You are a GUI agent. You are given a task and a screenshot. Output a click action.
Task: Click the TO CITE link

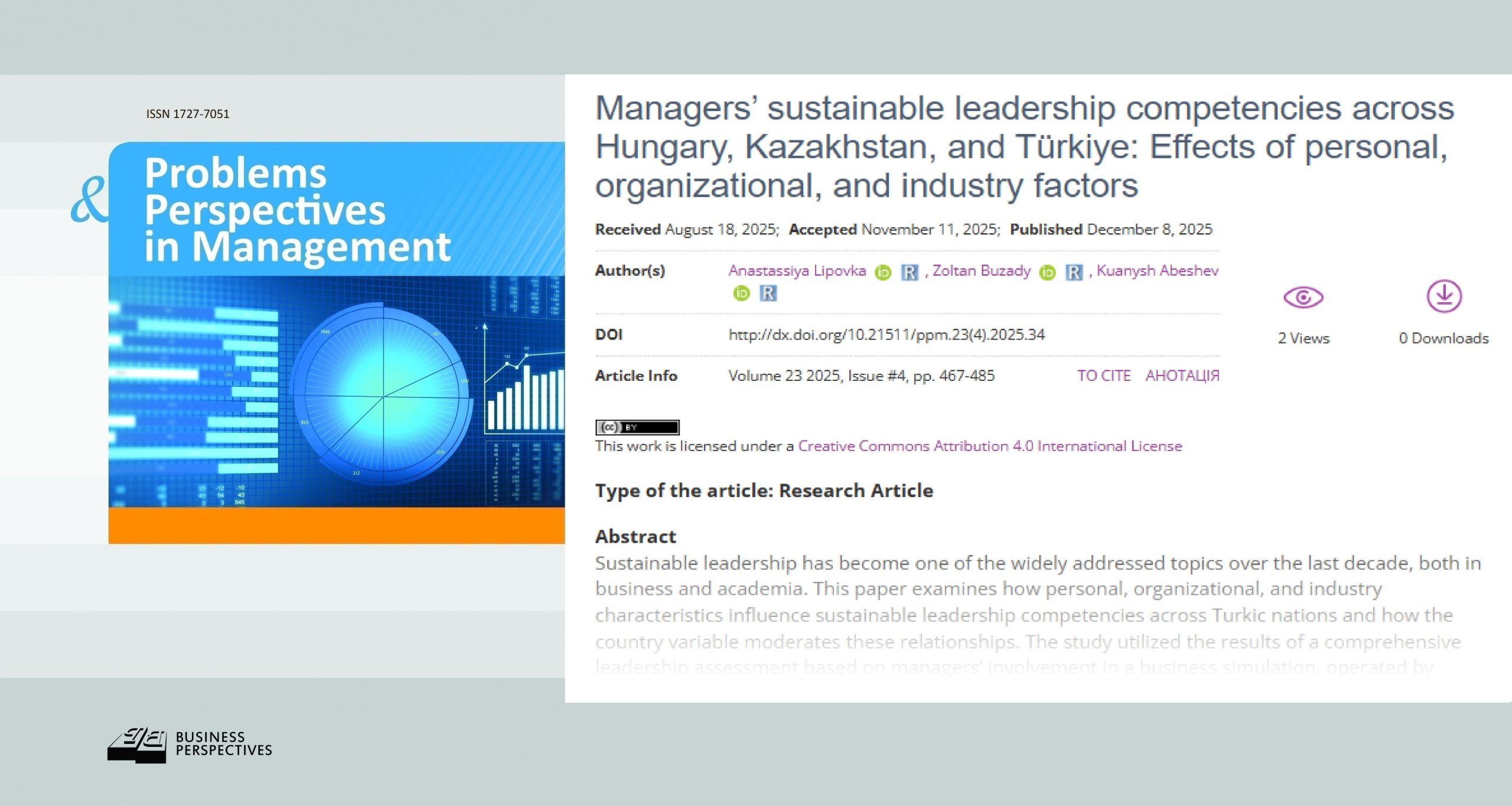pos(1103,376)
